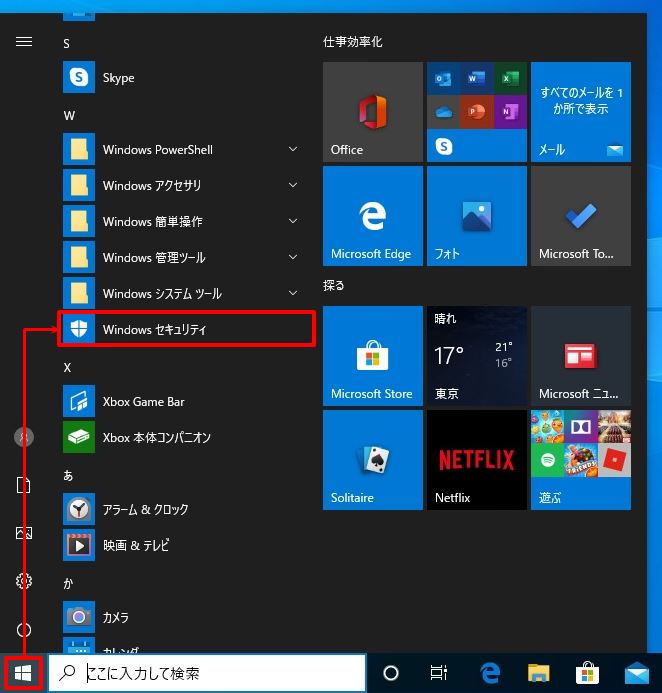Click the S letter header

coord(66,43)
